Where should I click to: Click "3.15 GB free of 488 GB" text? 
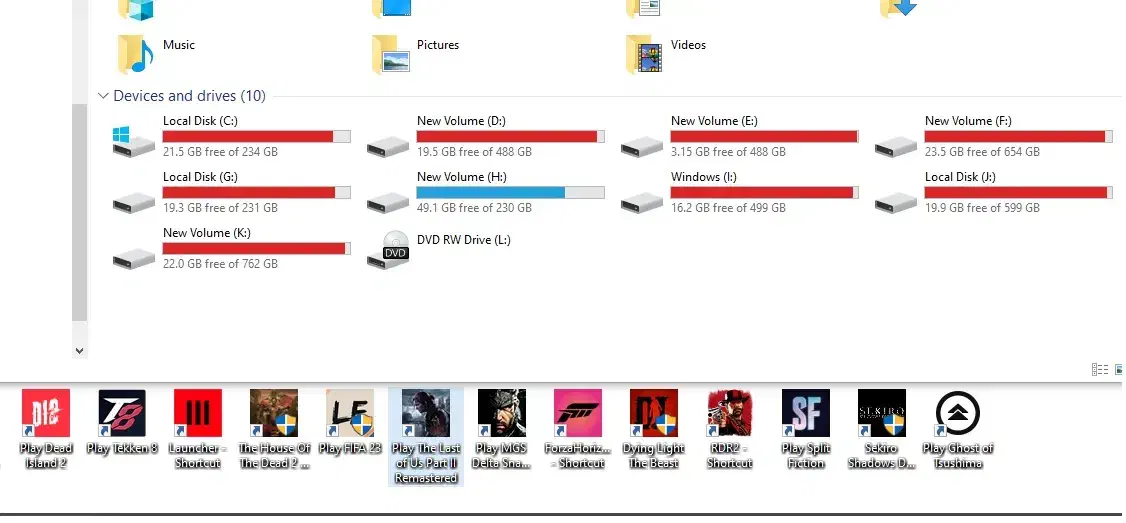pos(728,152)
